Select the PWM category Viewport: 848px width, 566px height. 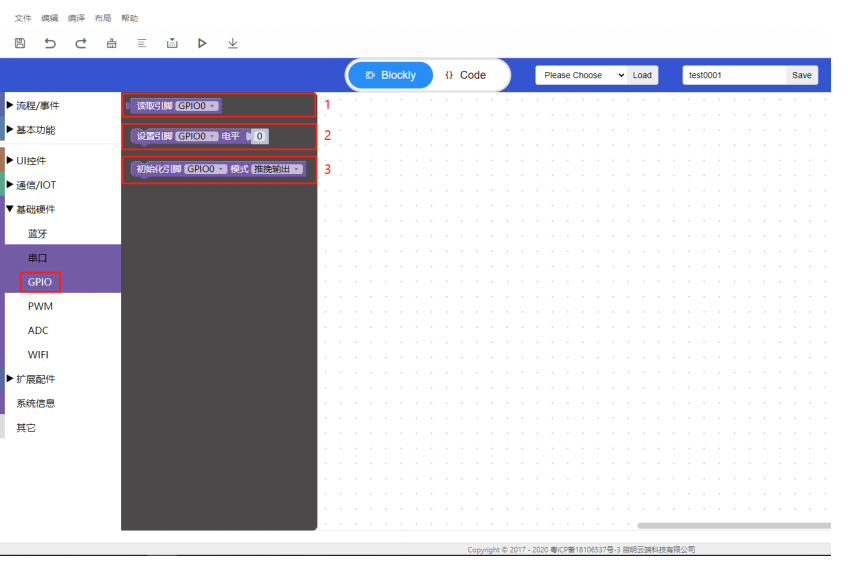click(x=40, y=307)
